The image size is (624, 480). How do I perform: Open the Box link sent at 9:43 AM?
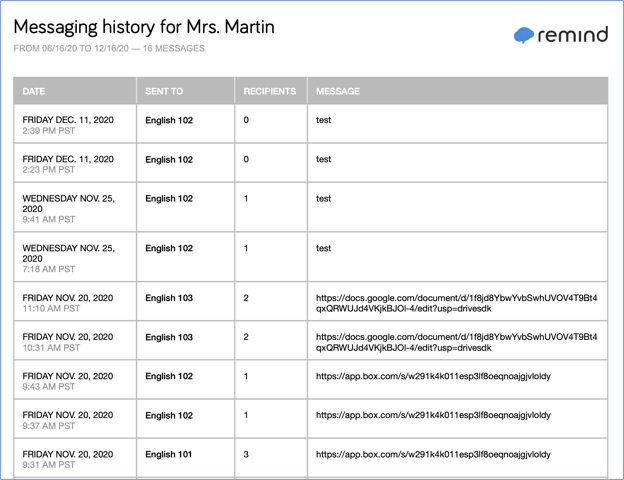[433, 376]
